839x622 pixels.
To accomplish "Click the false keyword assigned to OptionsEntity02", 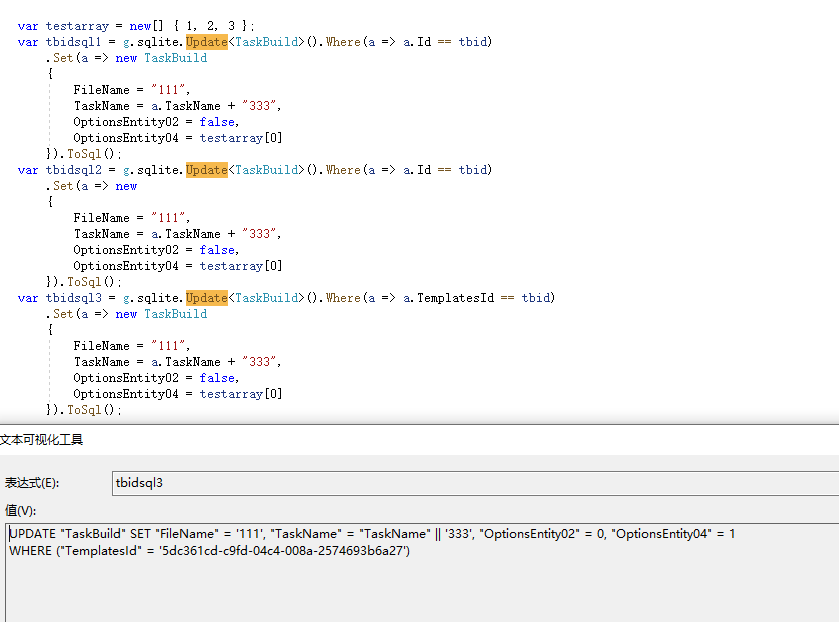I will click(217, 121).
